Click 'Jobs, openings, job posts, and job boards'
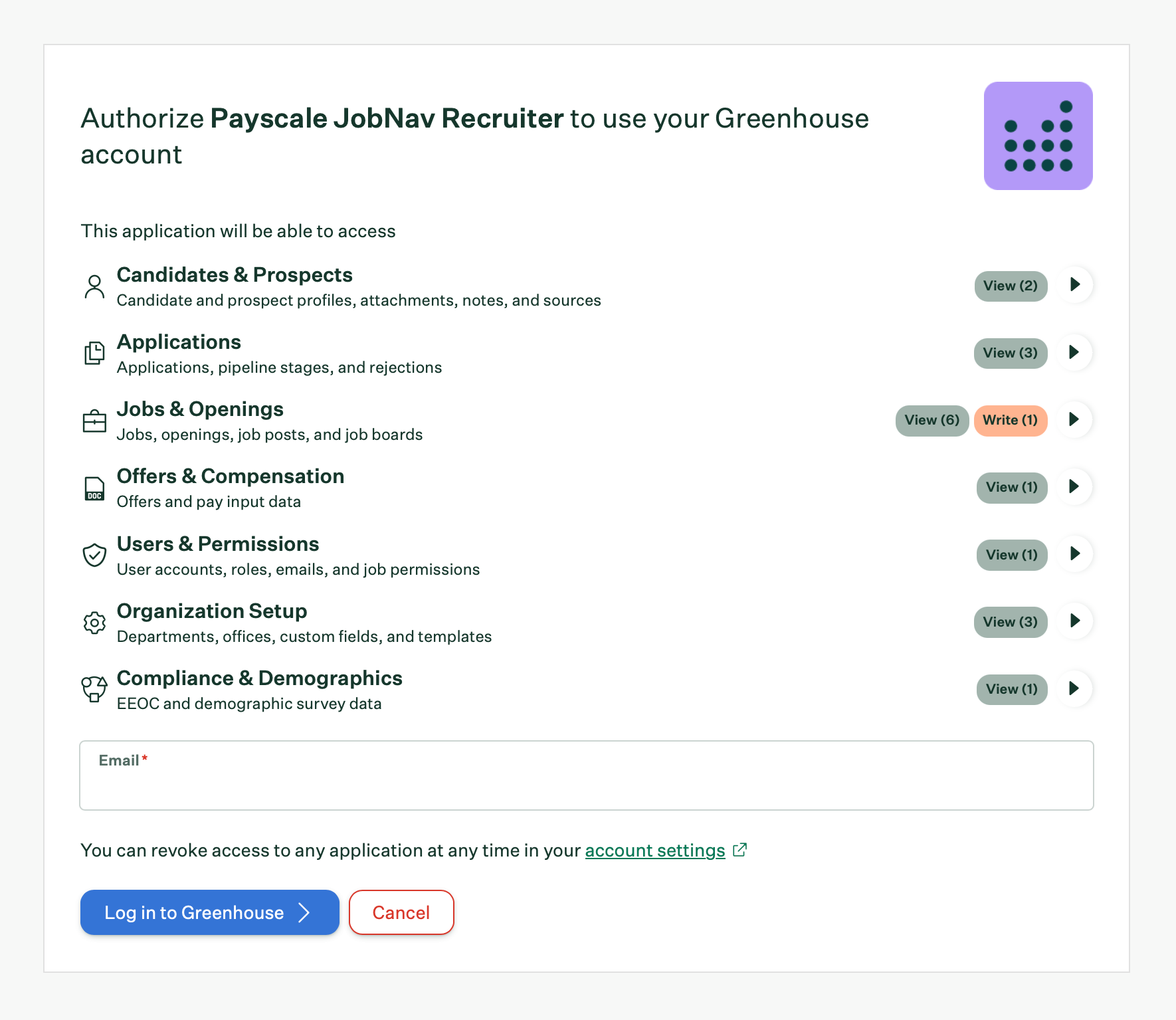Image resolution: width=1176 pixels, height=1020 pixels. pos(270,435)
